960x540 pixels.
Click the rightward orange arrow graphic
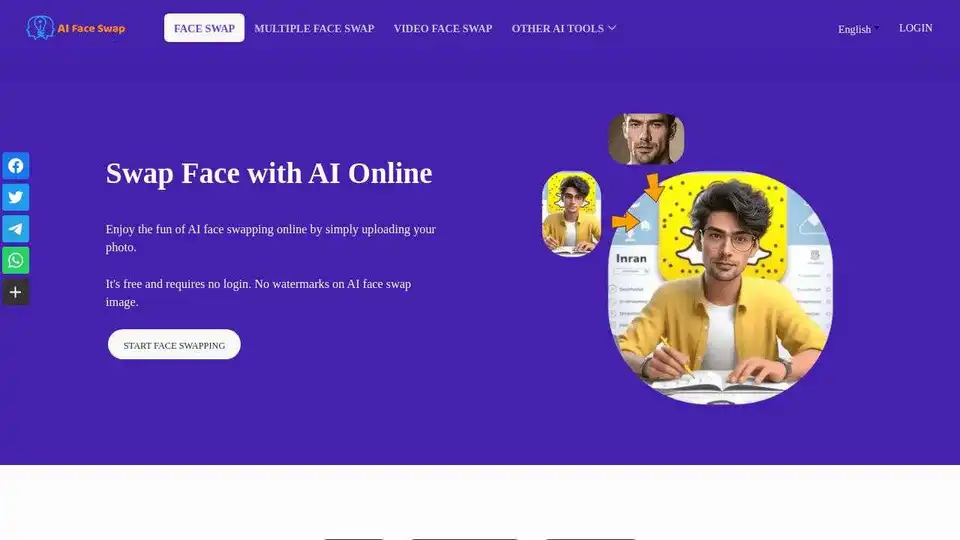click(625, 221)
